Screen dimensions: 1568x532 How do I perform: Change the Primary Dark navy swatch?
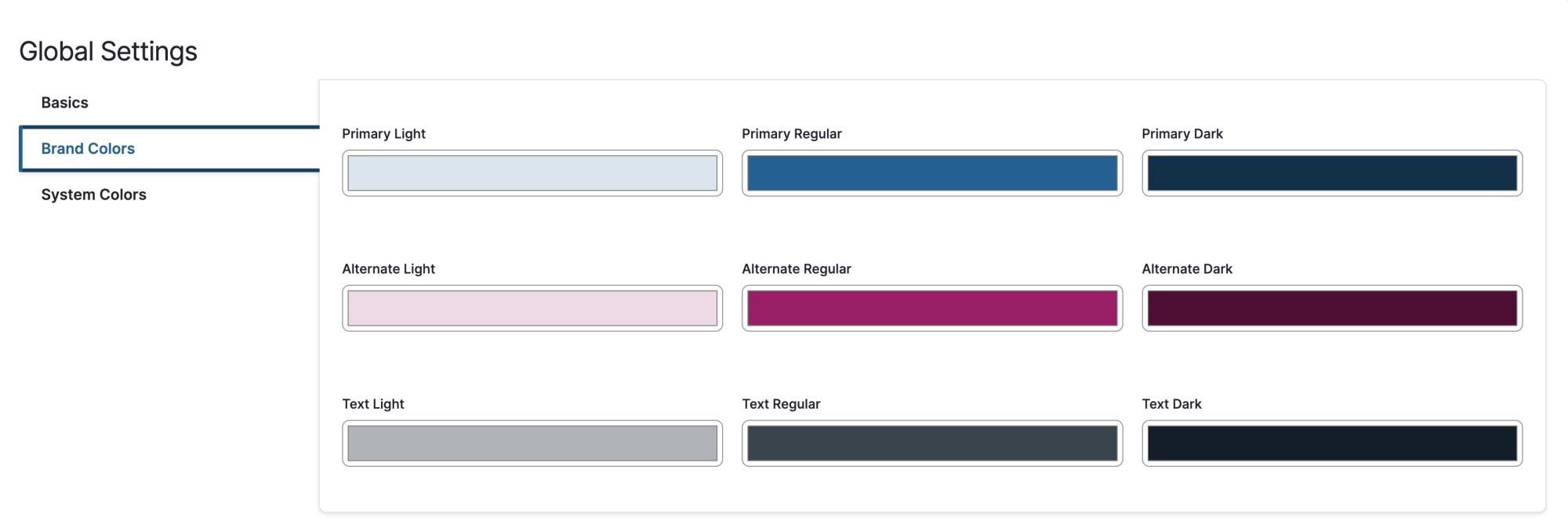(x=1332, y=173)
